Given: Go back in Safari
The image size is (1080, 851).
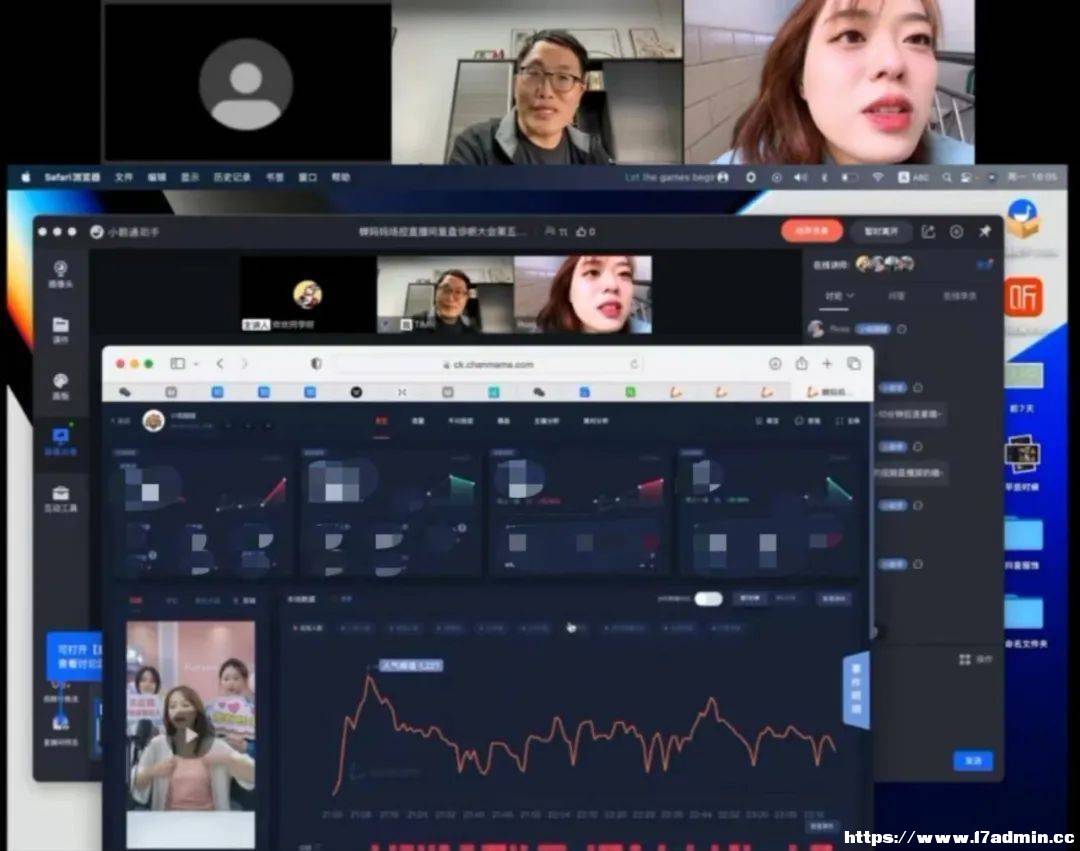Looking at the screenshot, I should pyautogui.click(x=220, y=364).
